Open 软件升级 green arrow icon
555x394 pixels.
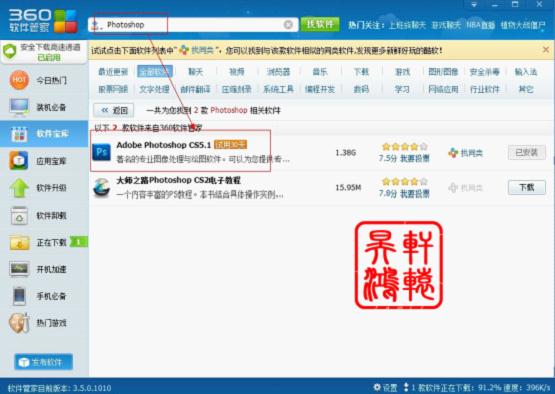(19, 188)
